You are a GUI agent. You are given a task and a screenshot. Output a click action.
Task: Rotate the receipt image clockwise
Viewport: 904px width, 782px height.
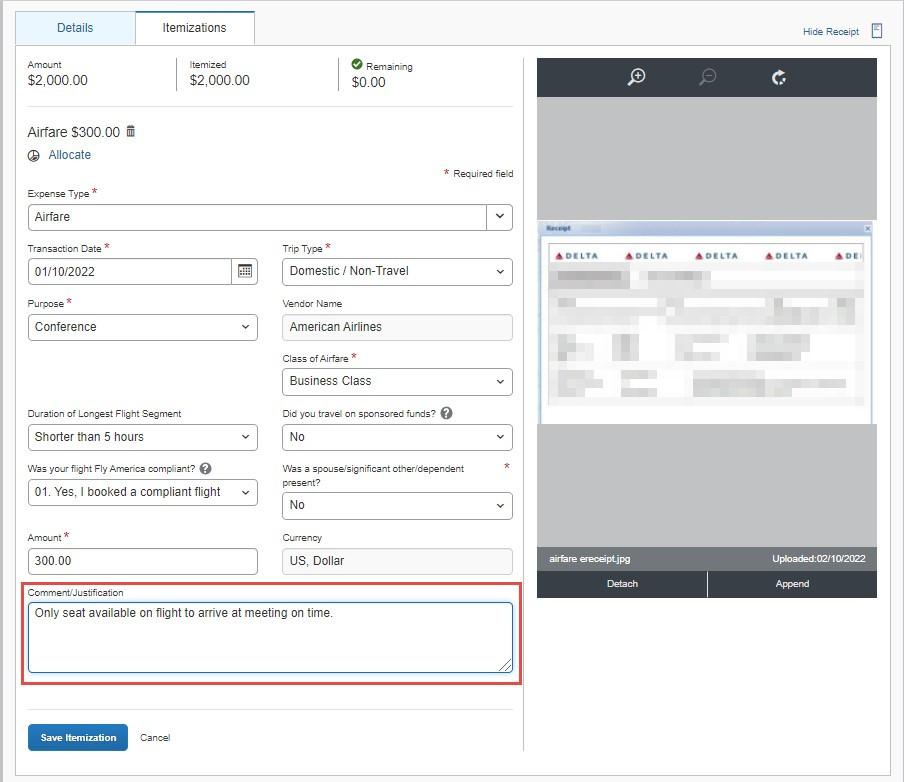click(779, 77)
